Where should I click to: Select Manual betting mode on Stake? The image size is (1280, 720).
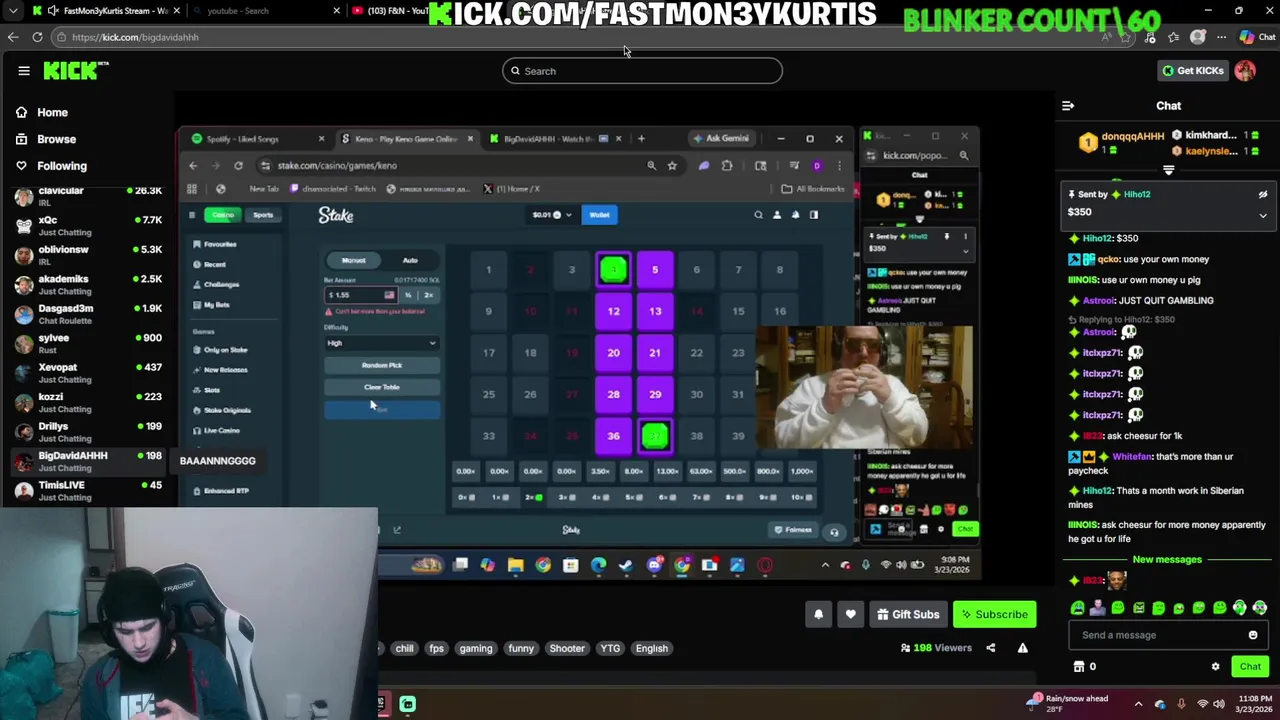(x=354, y=261)
